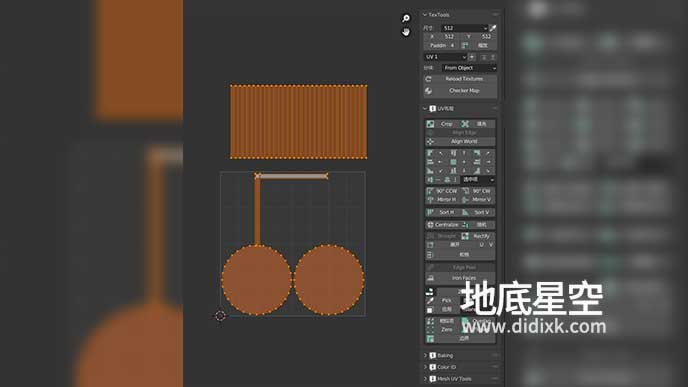Click the Color ID panel icon
Screen dimensions: 688x387
(x=433, y=367)
